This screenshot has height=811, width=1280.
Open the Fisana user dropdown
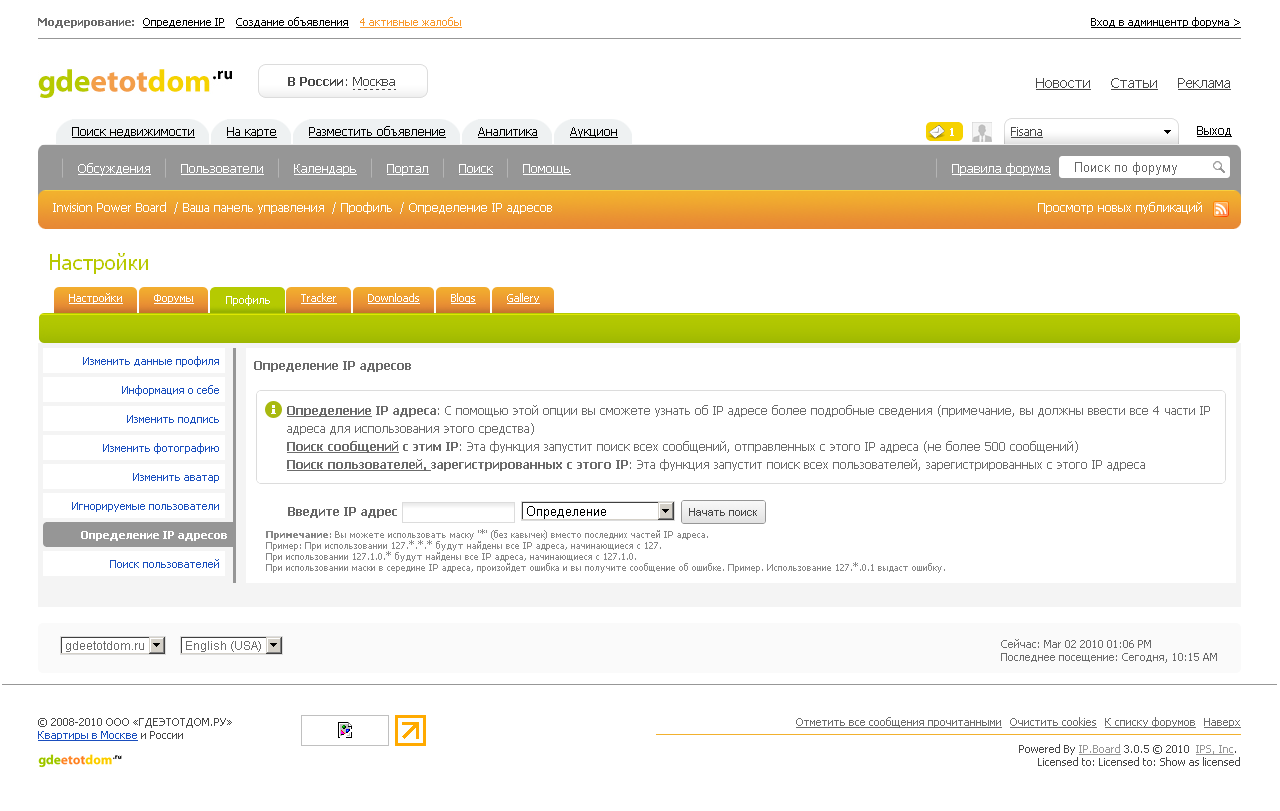(1091, 132)
